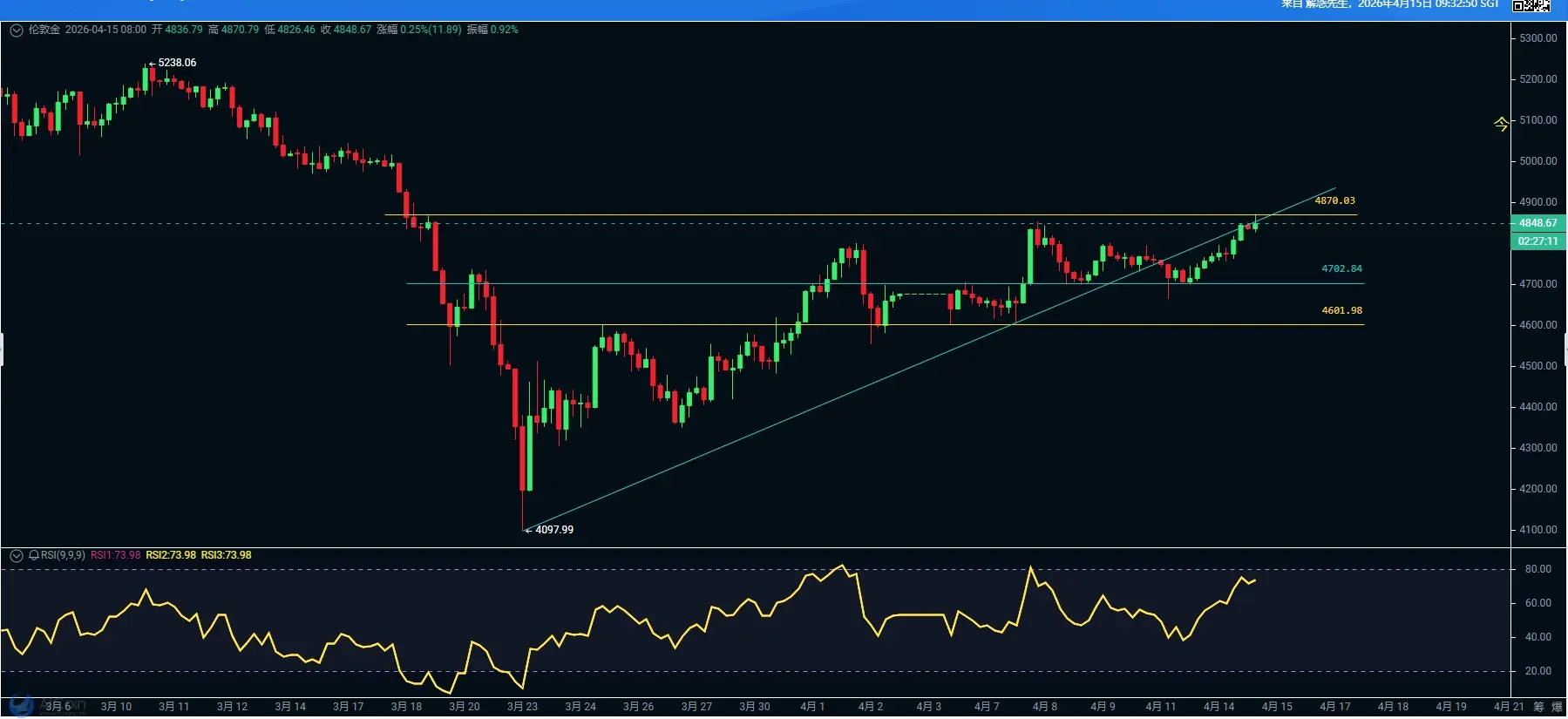The height and width of the screenshot is (719, 1568).
Task: Open the RSI alert bell icon
Action: coord(34,555)
